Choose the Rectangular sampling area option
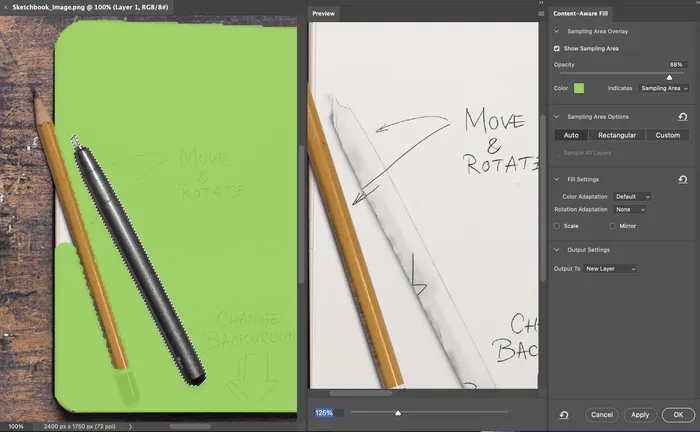The height and width of the screenshot is (432, 700). [x=617, y=135]
